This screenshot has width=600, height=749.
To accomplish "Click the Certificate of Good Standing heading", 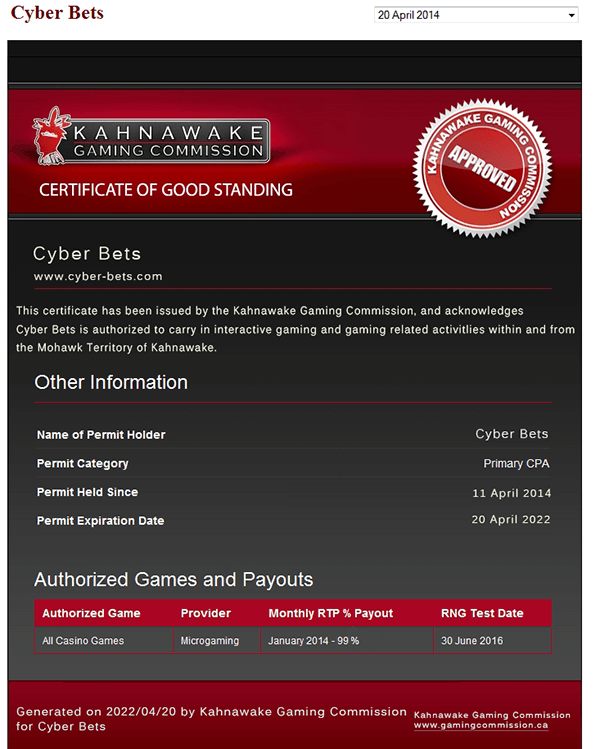I will 166,190.
